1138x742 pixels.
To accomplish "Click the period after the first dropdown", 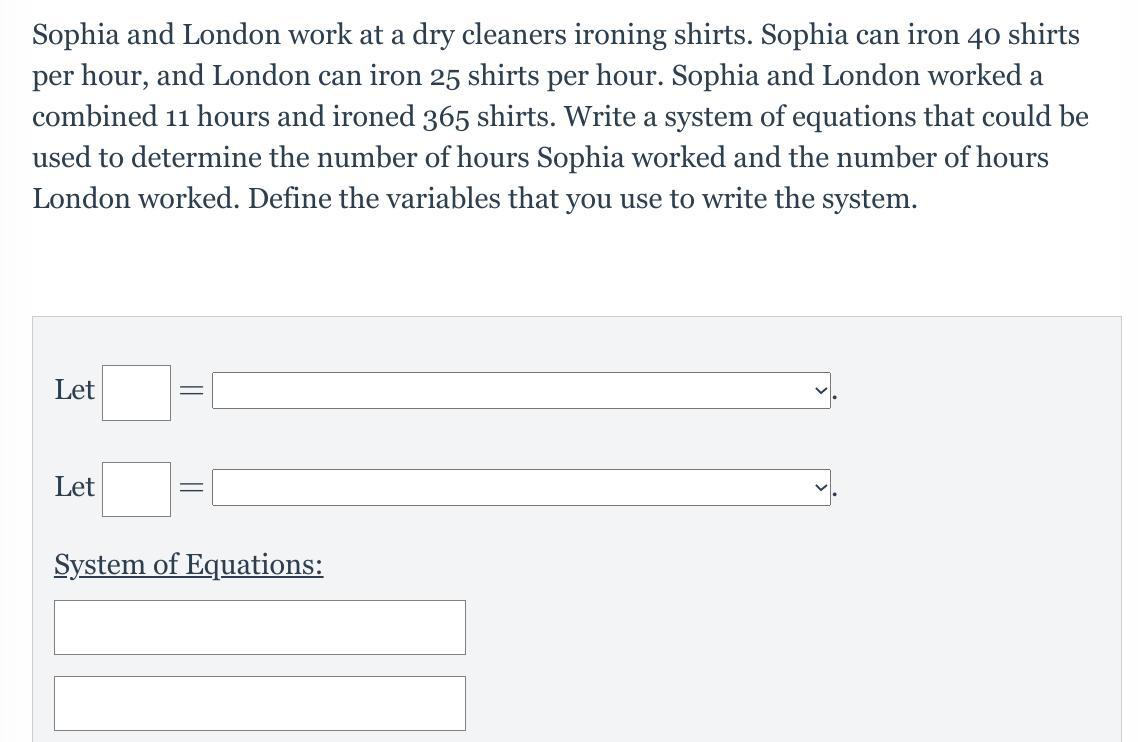I will coord(834,398).
